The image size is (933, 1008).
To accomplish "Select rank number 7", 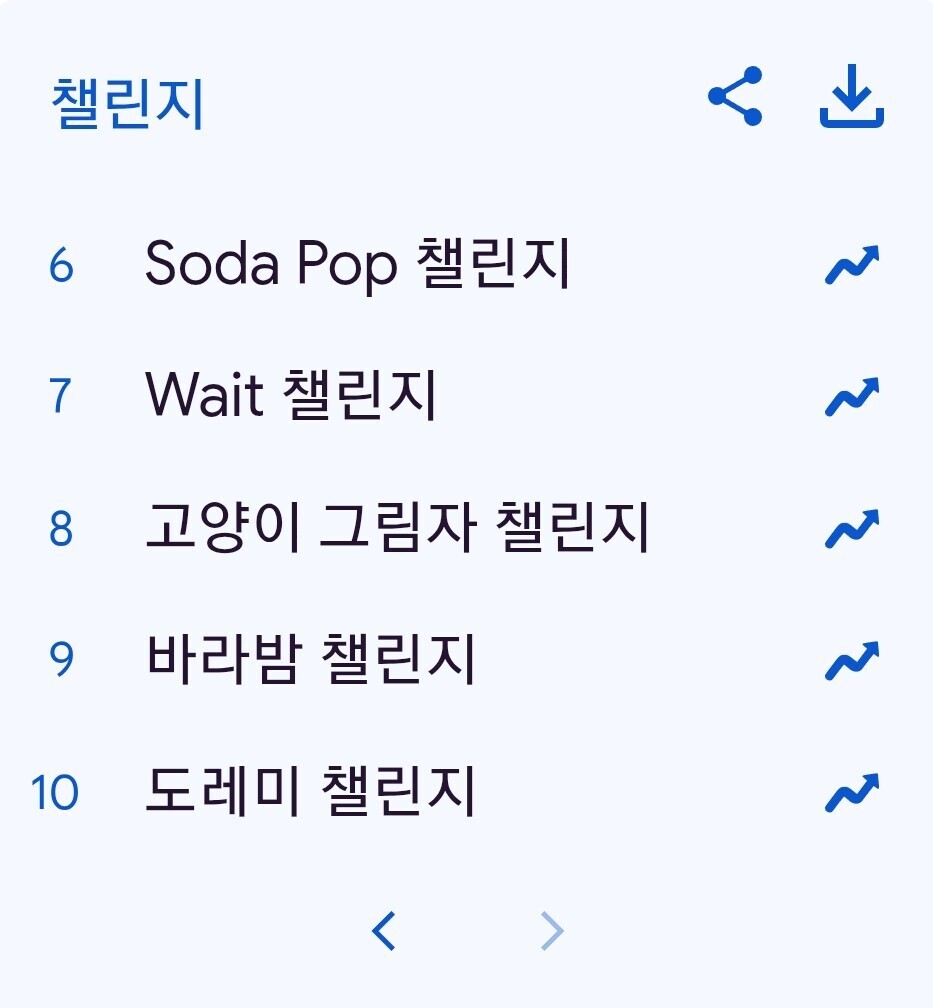I will pyautogui.click(x=60, y=396).
